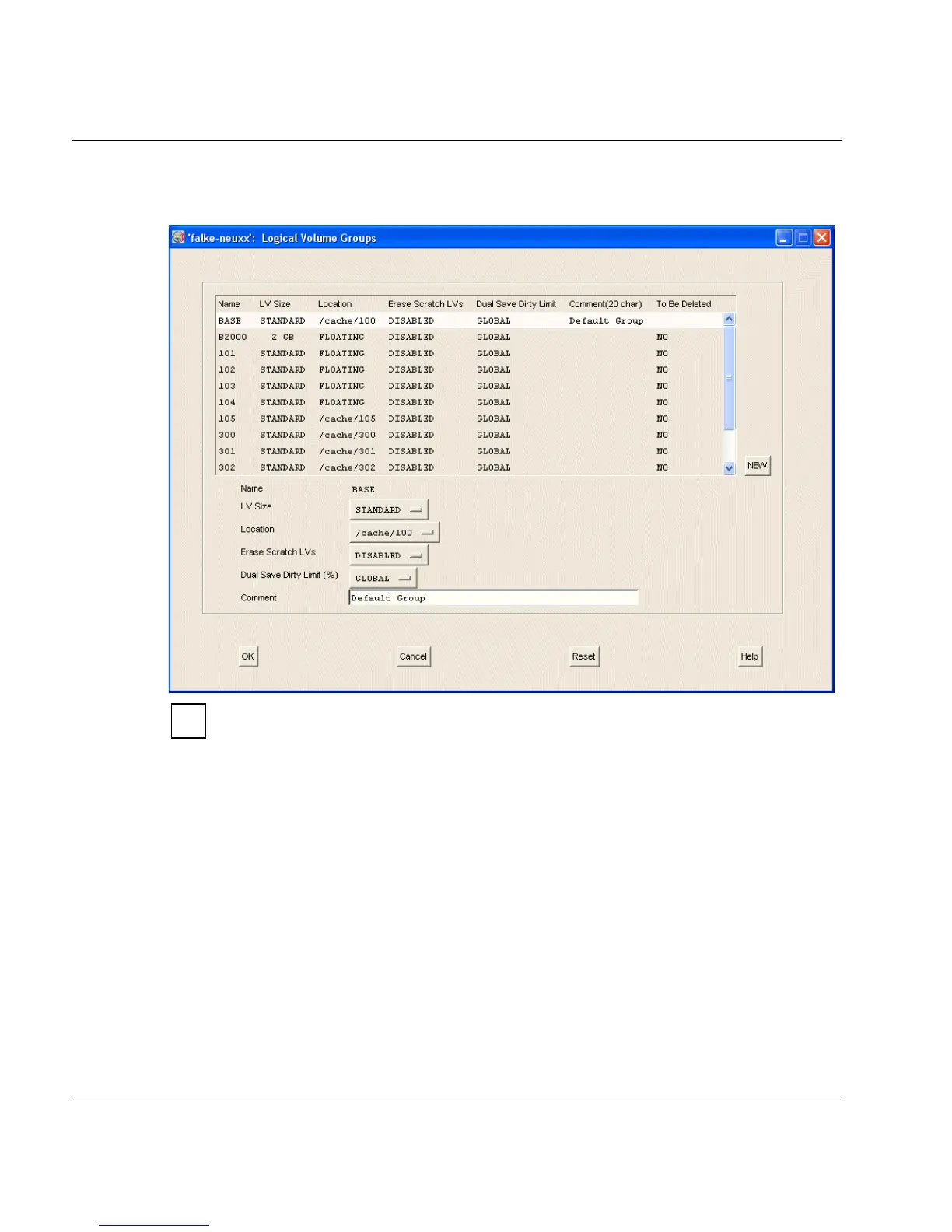This screenshot has width=952, height=1232.
Task: Select the B2000 group row
Action: [469, 337]
